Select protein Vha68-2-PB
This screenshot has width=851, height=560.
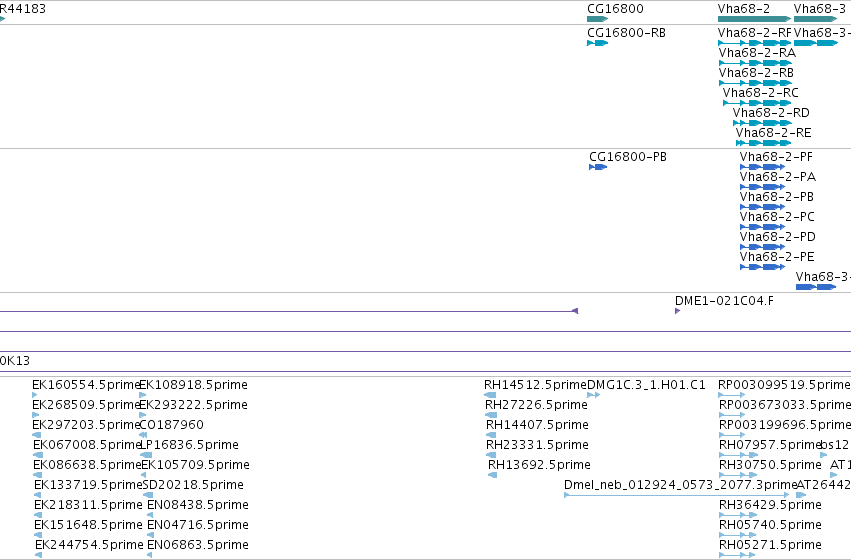pos(777,197)
